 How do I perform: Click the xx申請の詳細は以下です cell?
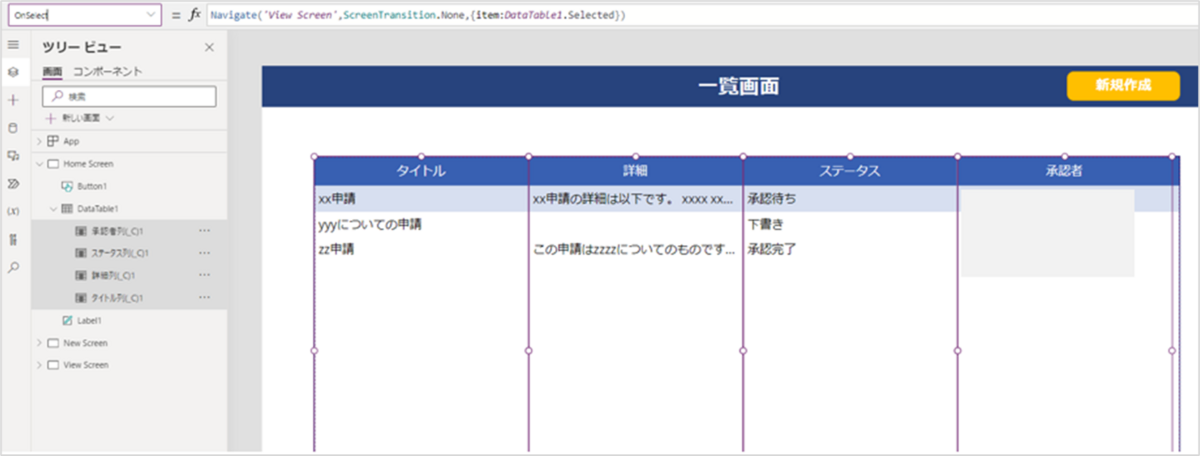click(636, 199)
